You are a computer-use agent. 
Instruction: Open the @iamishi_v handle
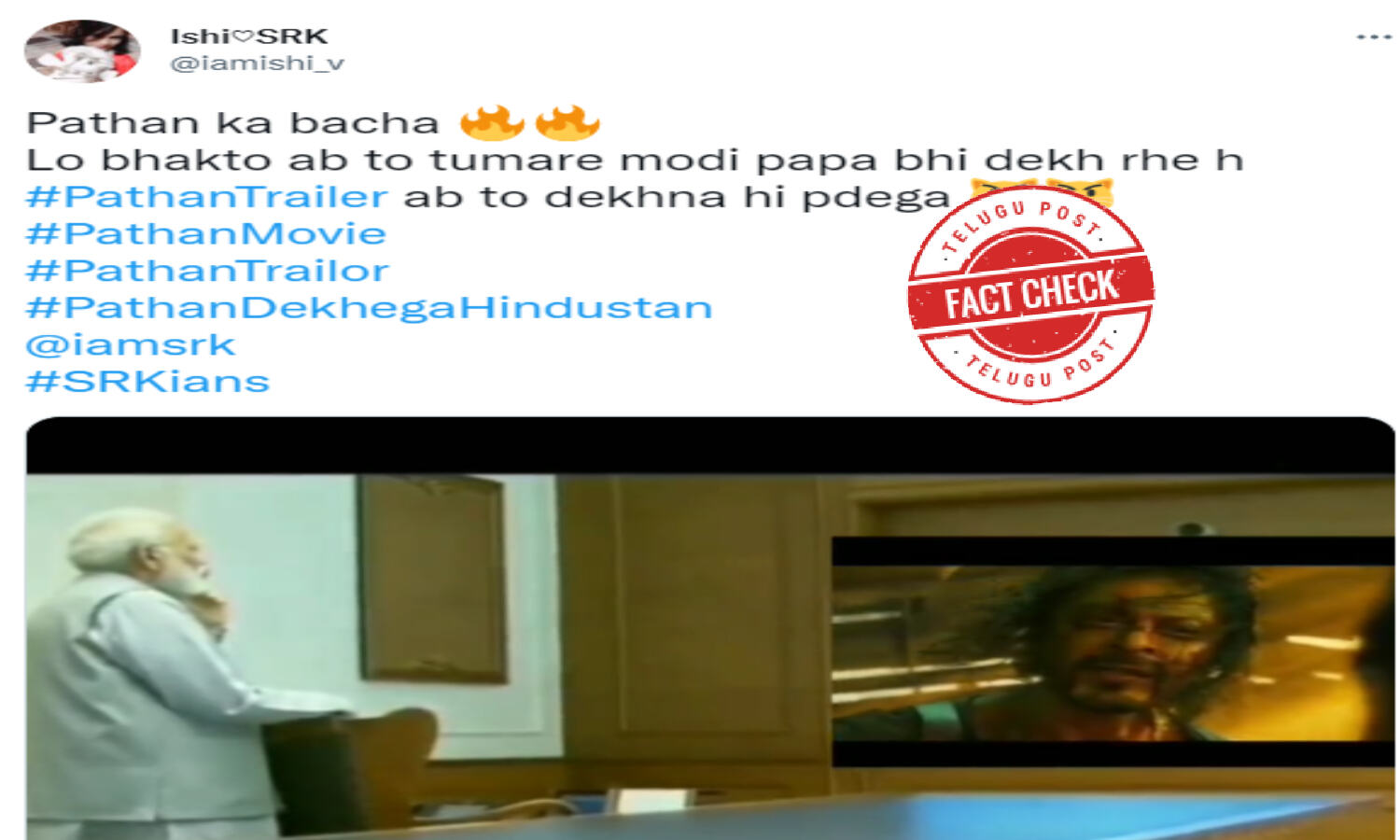click(257, 63)
